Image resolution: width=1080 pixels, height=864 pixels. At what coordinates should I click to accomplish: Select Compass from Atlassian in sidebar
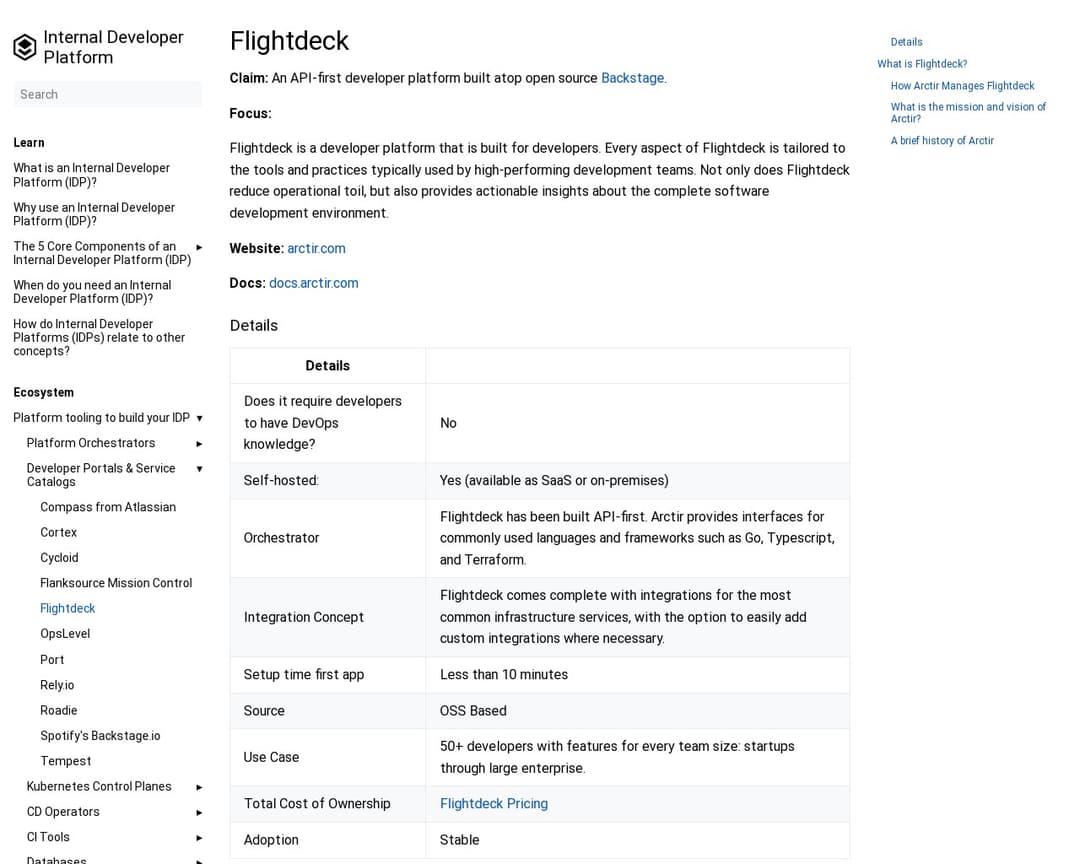108,507
